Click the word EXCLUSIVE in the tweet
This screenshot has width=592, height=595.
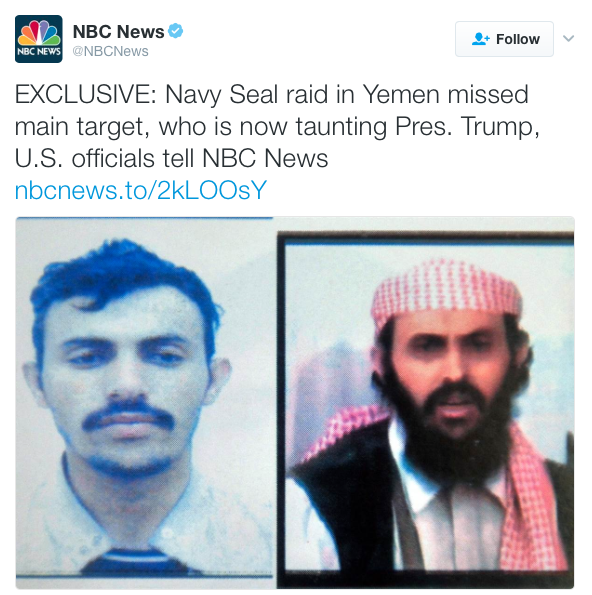(85, 94)
